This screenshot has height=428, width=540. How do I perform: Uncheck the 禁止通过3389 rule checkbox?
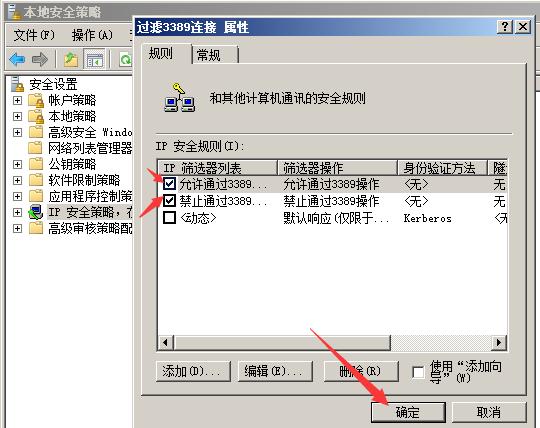tap(169, 200)
